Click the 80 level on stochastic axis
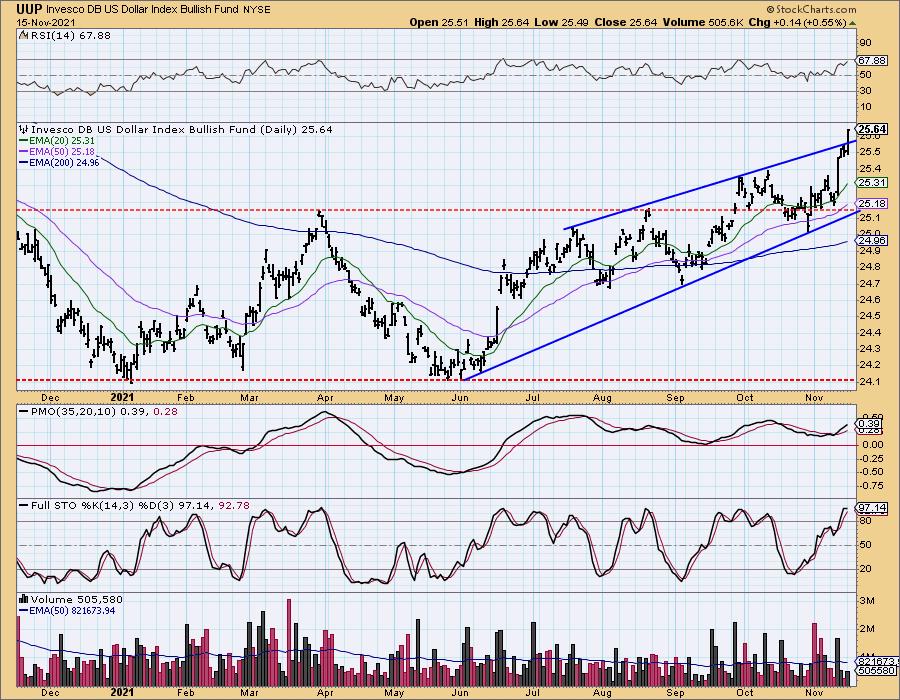Viewport: 900px width, 700px height. coord(865,521)
